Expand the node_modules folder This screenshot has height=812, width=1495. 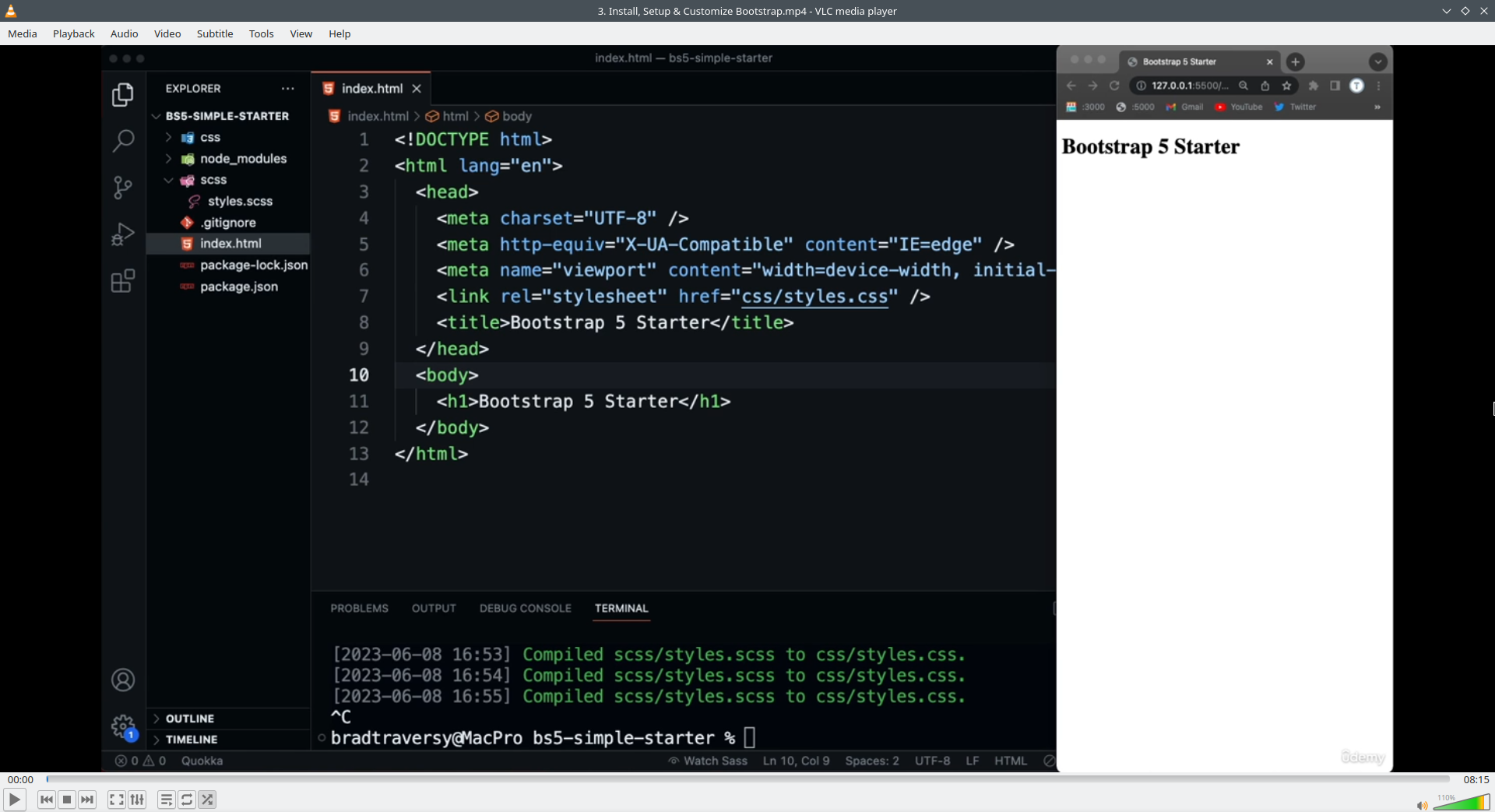[x=168, y=159]
